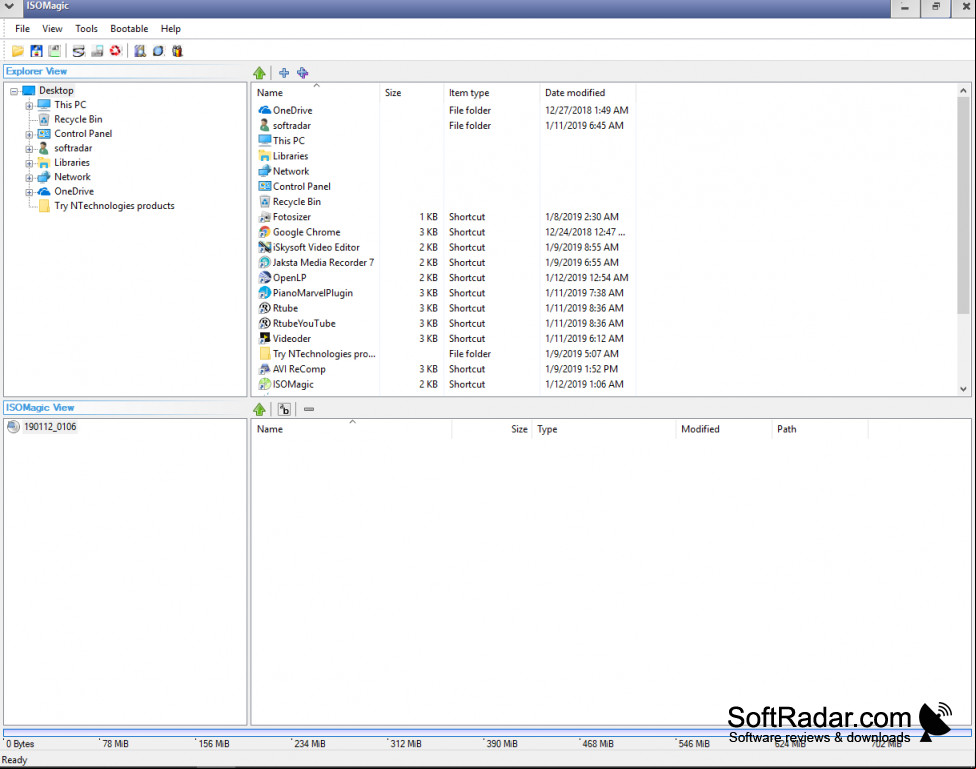Click the blue disc toolbar icon

[x=159, y=51]
